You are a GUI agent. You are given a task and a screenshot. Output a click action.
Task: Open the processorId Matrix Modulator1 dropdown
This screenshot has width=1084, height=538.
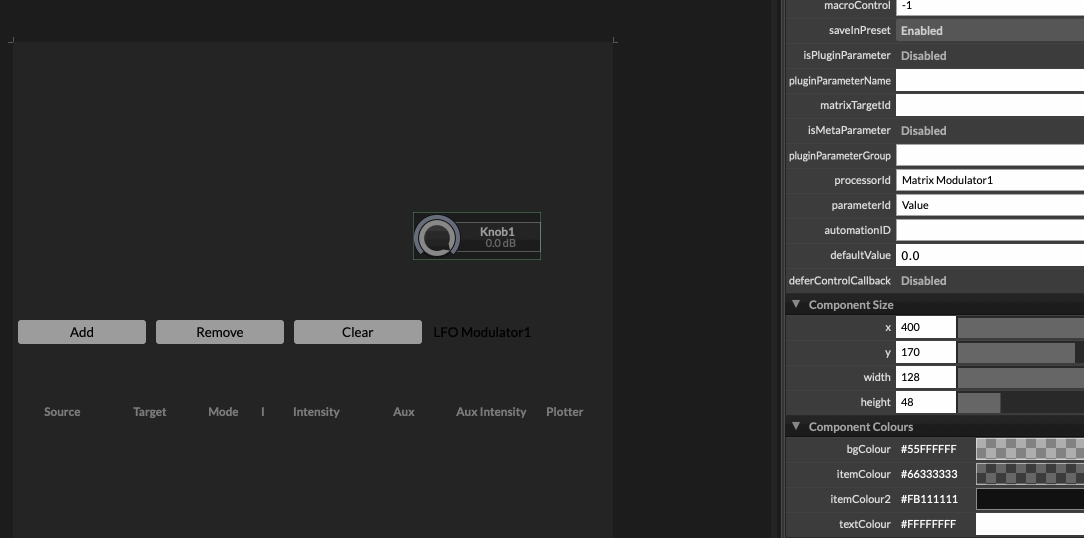[x=989, y=181]
